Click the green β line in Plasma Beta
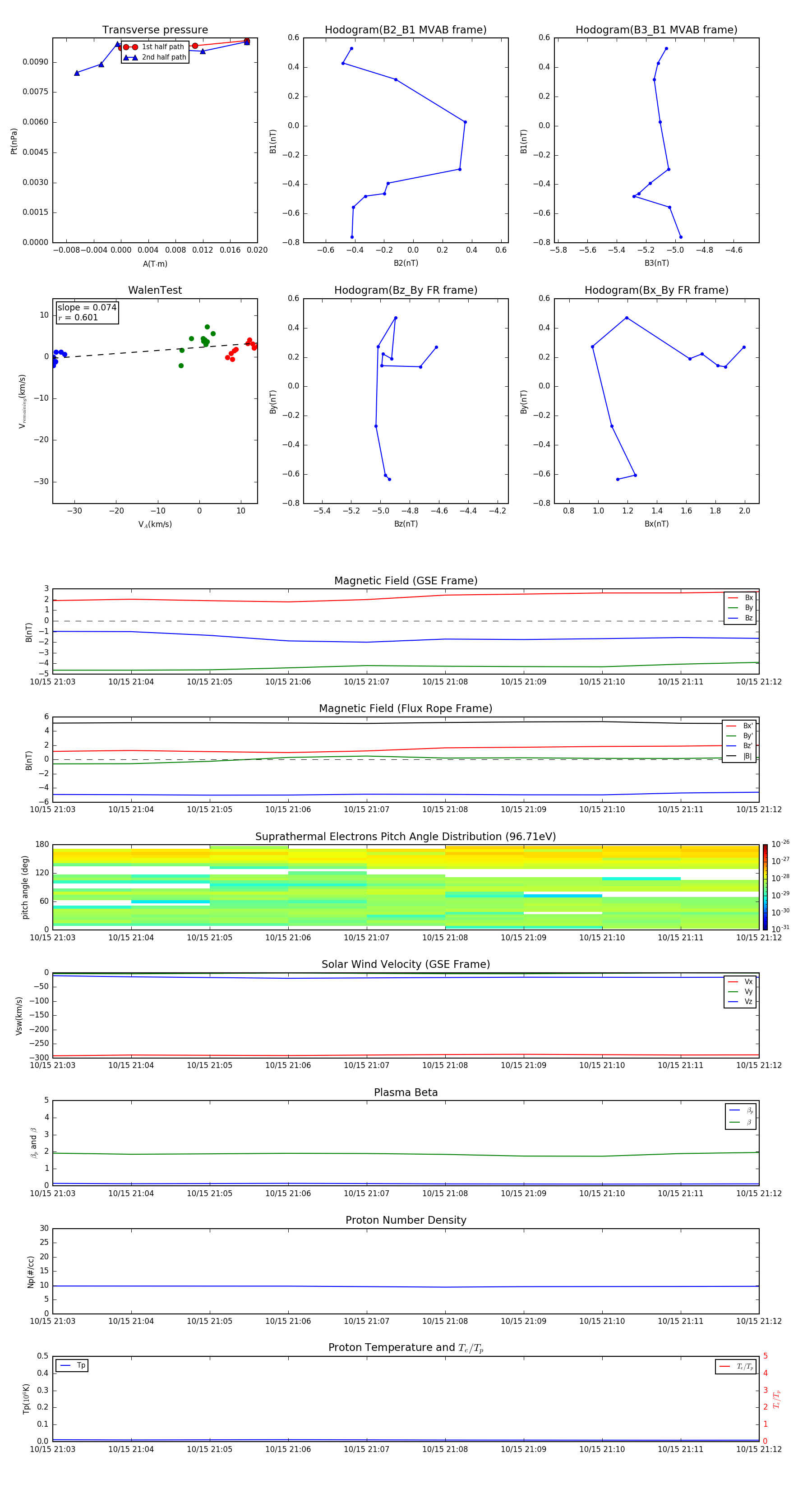Screen dimensions: 812x1489 (406, 1154)
